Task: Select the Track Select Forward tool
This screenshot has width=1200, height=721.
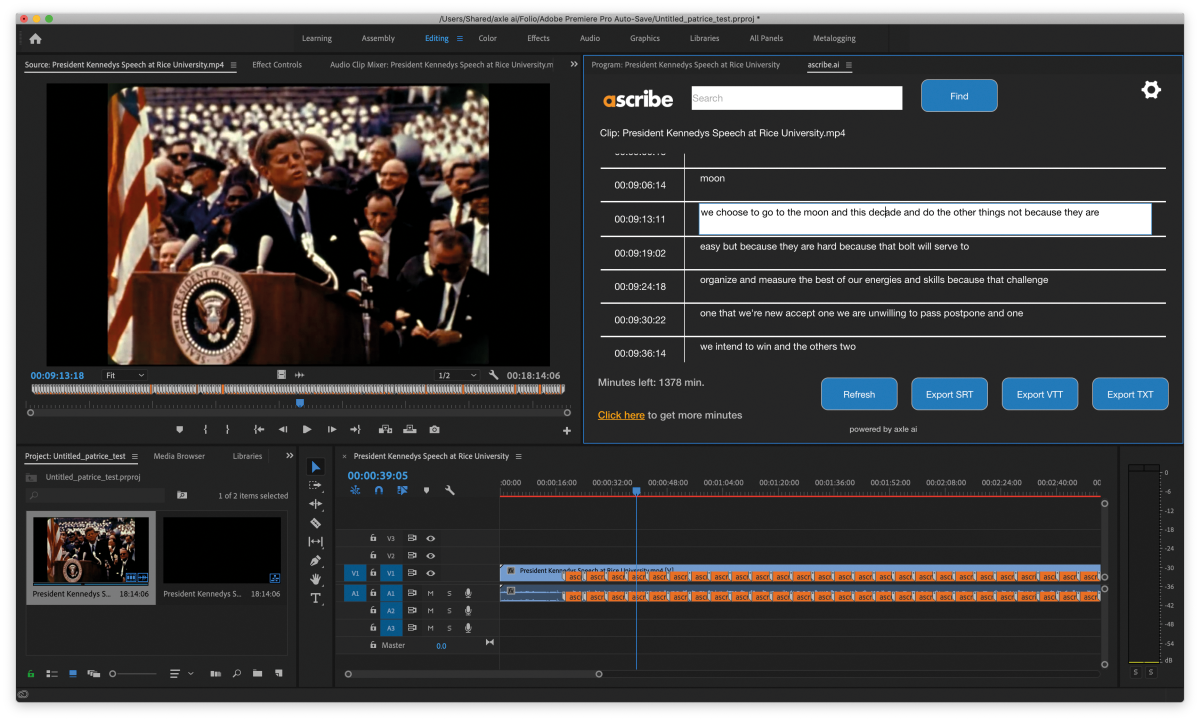Action: pos(316,485)
